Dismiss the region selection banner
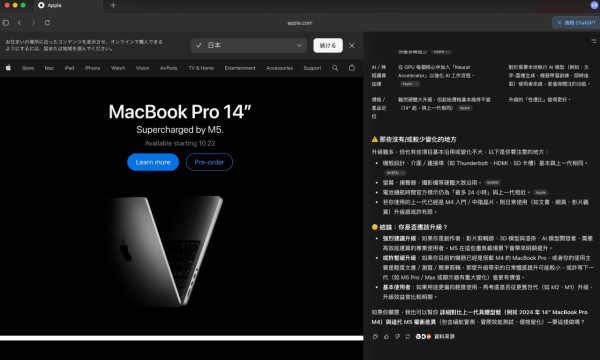The width and height of the screenshot is (600, 360). [x=352, y=46]
